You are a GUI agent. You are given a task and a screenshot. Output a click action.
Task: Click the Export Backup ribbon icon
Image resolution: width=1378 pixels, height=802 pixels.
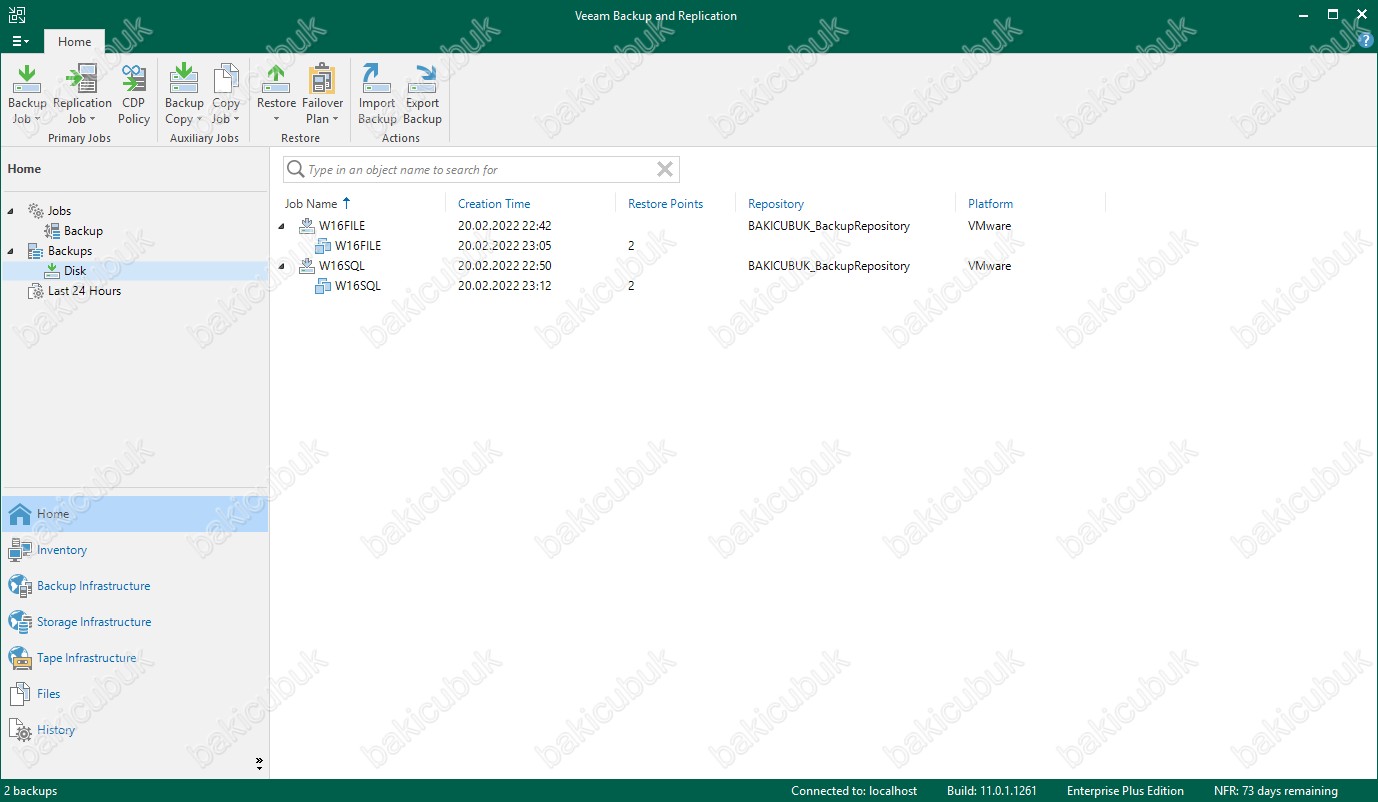click(423, 78)
